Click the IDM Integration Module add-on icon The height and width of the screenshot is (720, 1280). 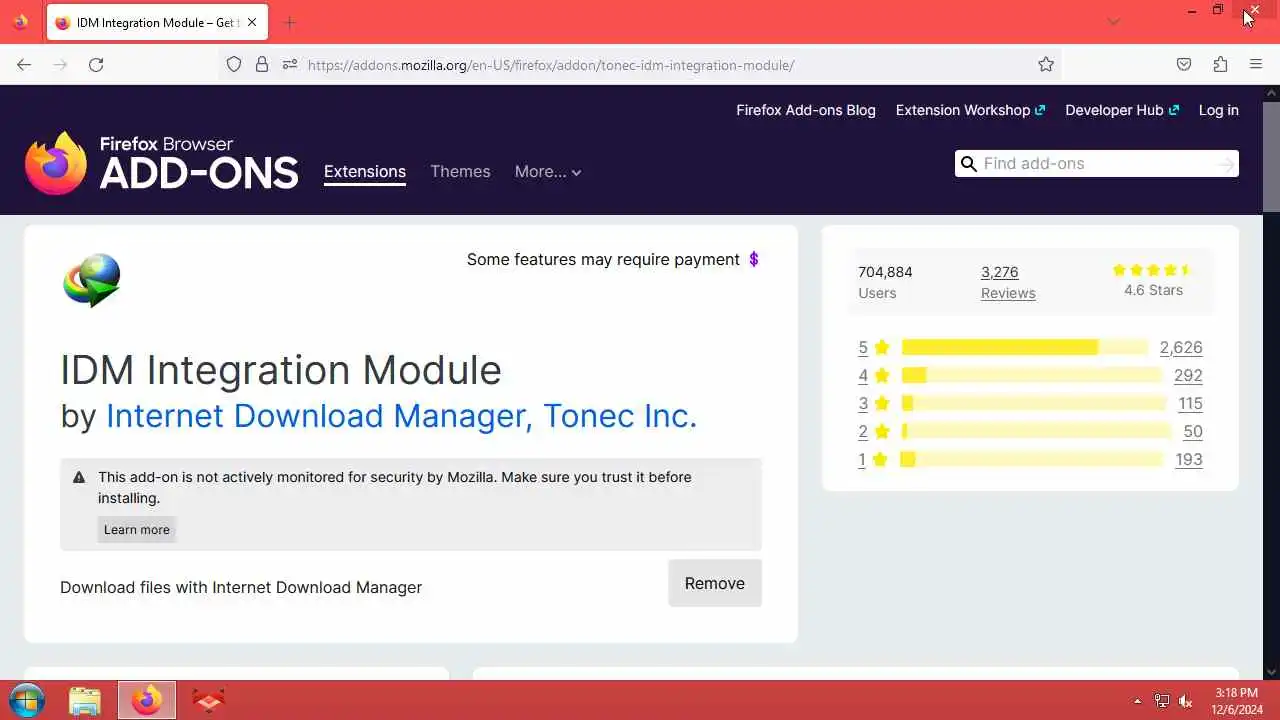(92, 280)
